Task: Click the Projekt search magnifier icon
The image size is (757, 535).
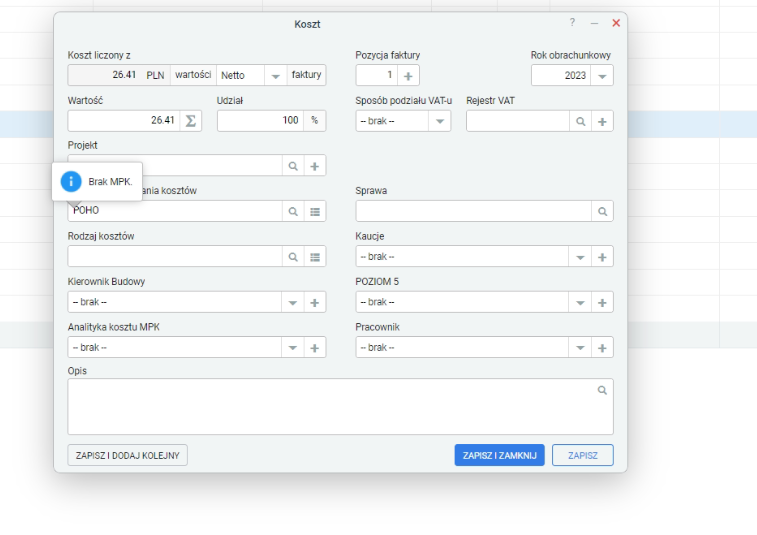Action: (x=293, y=166)
